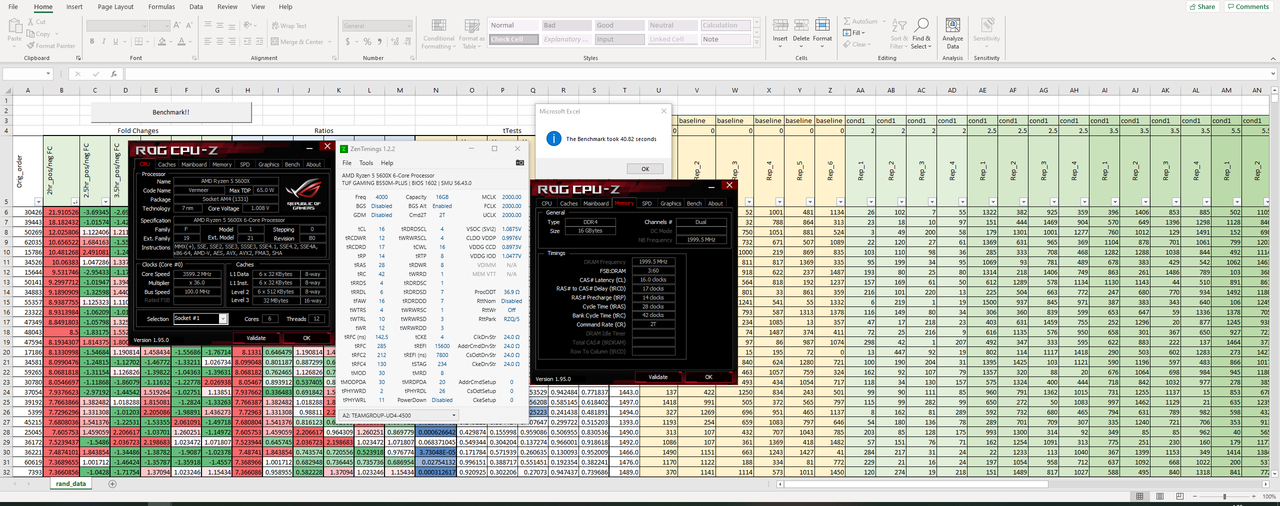Click the Share button
The width and height of the screenshot is (1280, 506).
click(1202, 6)
